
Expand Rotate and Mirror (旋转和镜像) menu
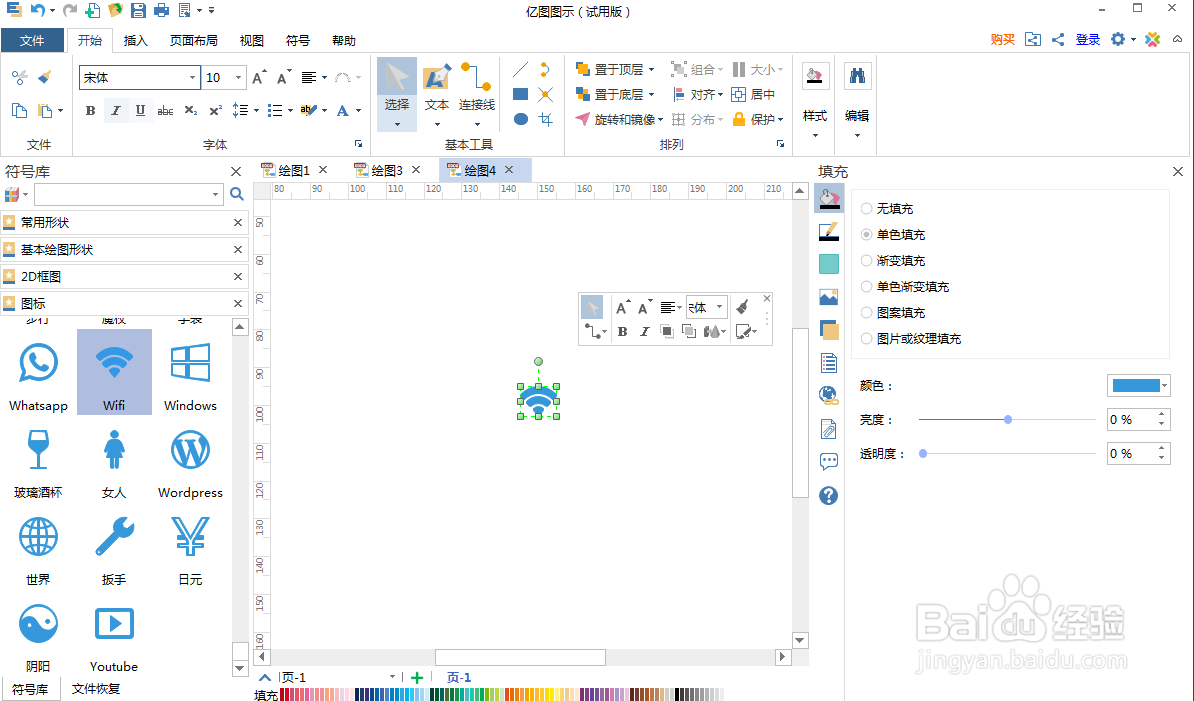pos(661,119)
